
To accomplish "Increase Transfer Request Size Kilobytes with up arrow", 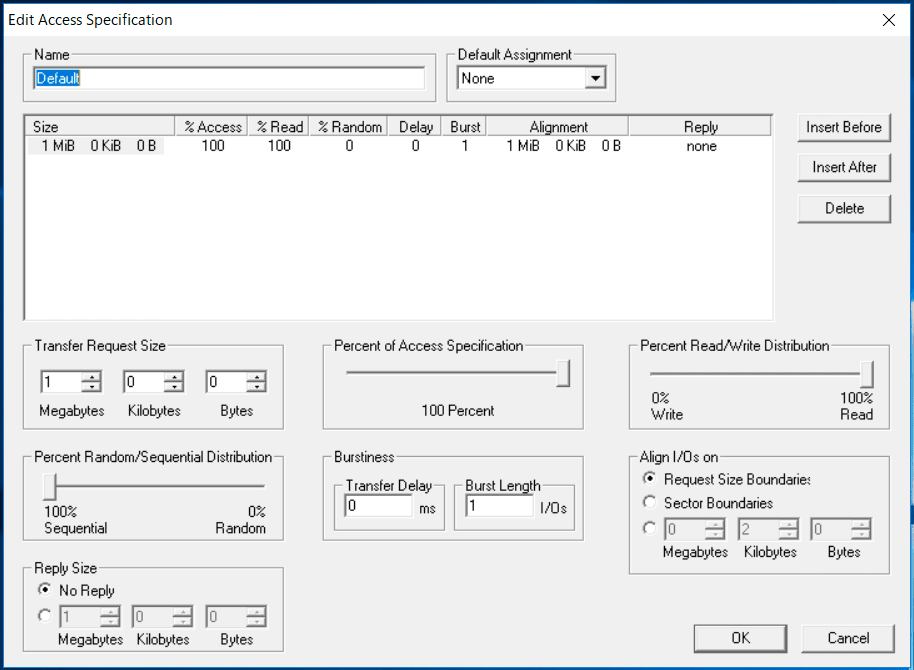I will click(x=174, y=377).
